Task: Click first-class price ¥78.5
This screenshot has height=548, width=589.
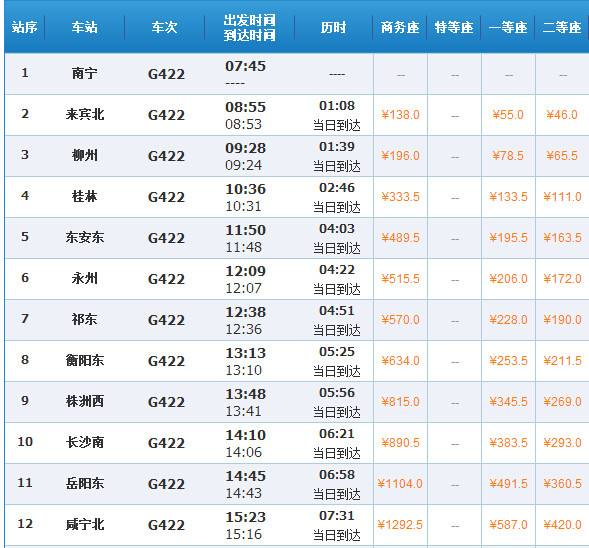Action: (x=508, y=155)
